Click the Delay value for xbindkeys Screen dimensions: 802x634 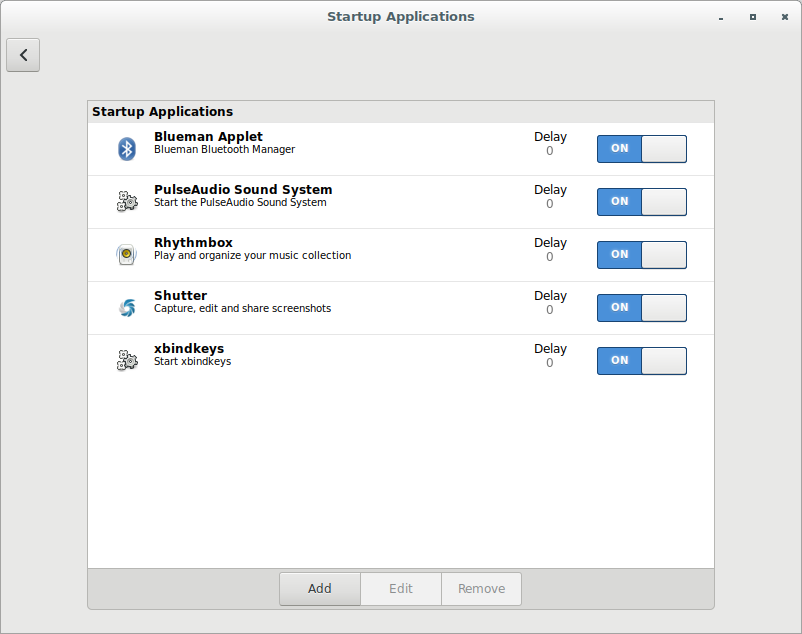(550, 361)
